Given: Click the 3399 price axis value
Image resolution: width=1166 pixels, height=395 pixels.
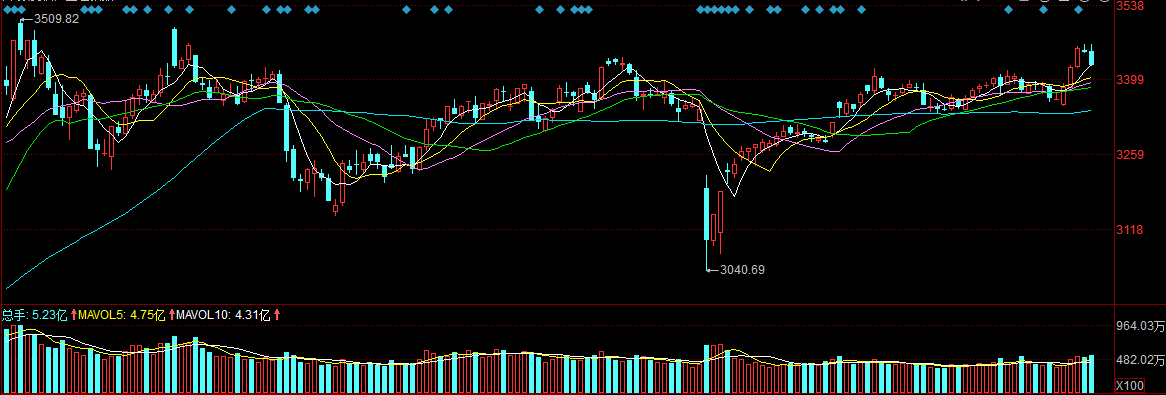Looking at the screenshot, I should click(1130, 80).
